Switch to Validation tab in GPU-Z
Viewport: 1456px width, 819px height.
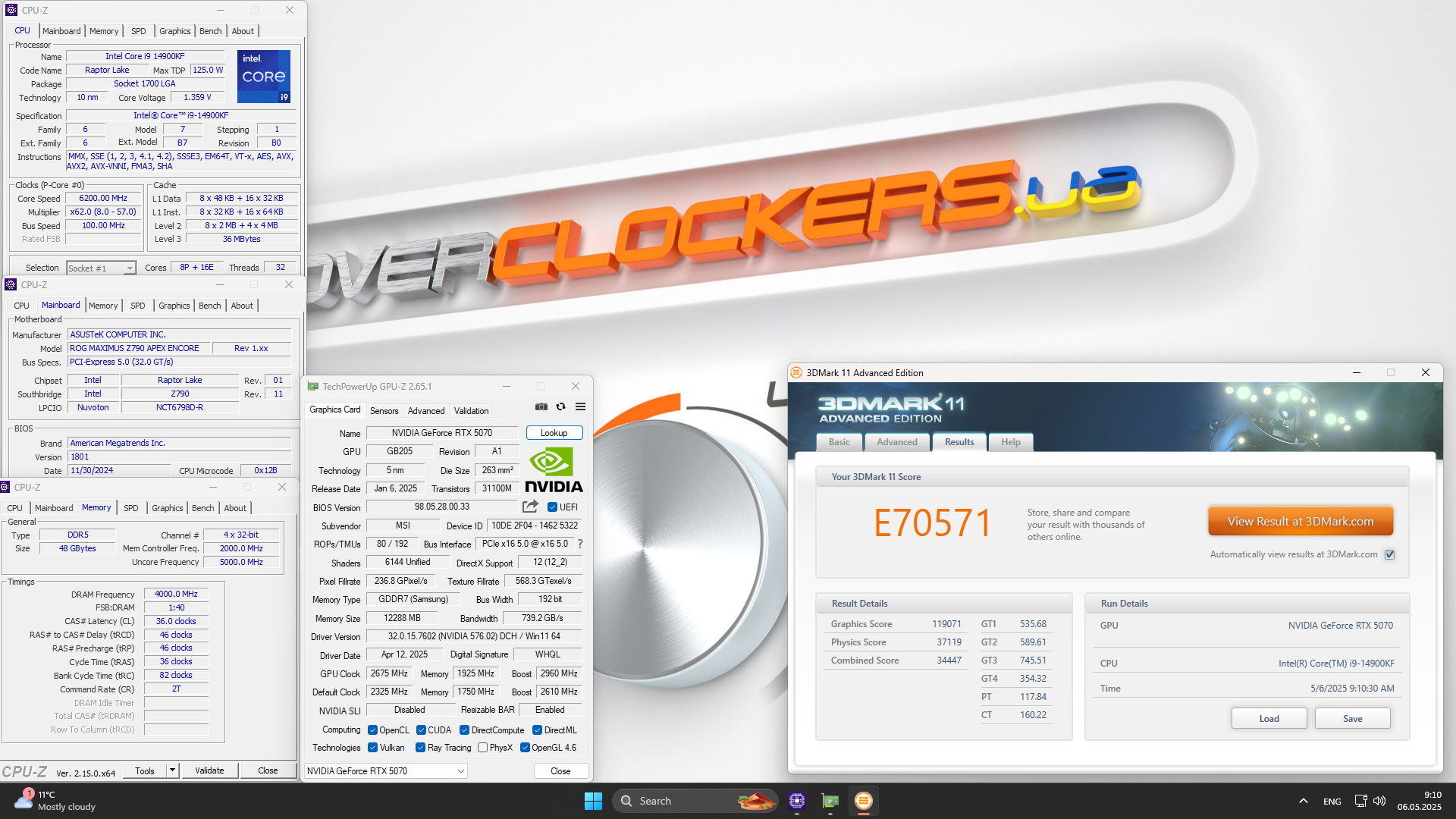471,411
